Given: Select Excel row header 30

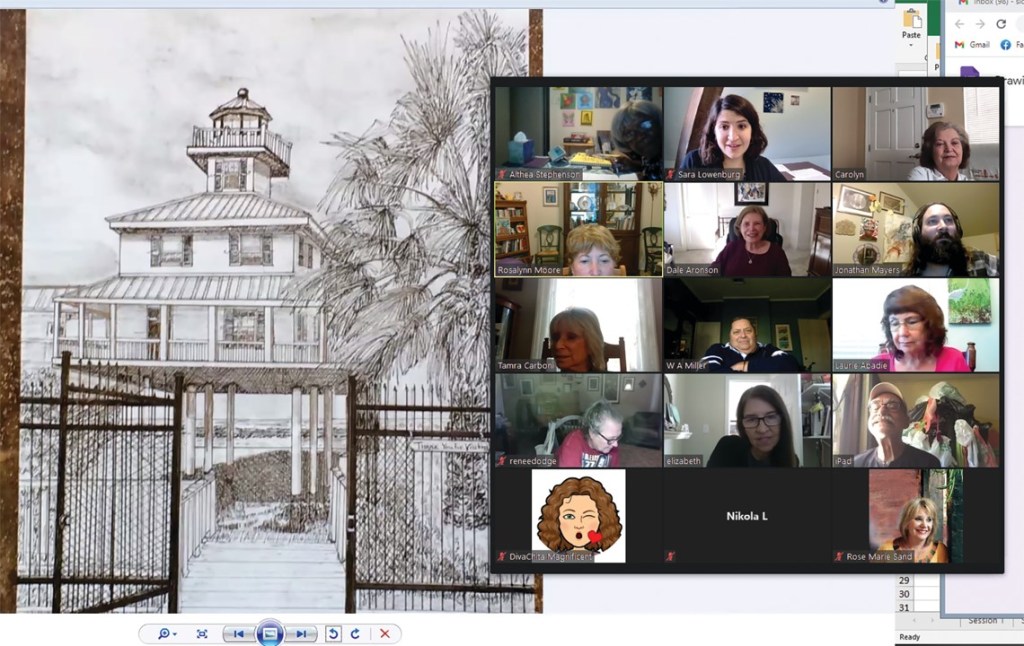Looking at the screenshot, I should [904, 594].
